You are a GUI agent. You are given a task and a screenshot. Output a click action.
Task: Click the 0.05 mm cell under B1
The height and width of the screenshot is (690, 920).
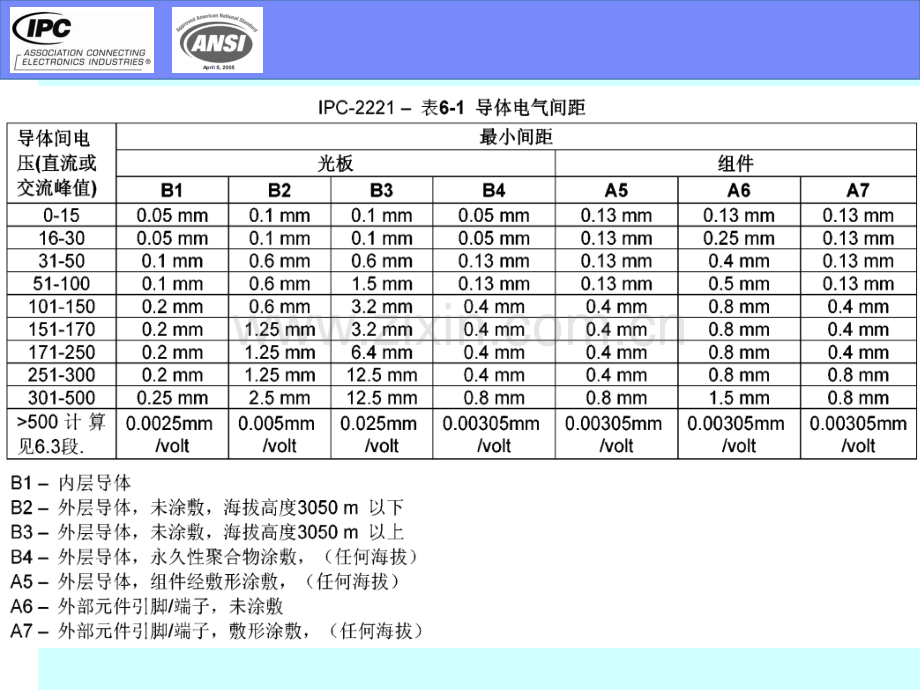(172, 215)
